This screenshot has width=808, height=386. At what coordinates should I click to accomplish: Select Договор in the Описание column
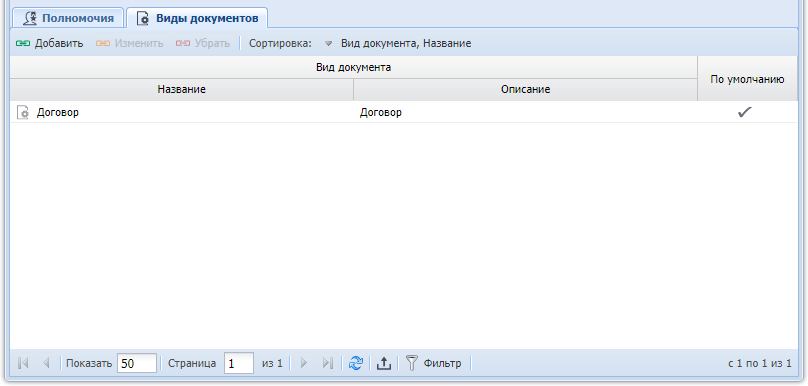[381, 112]
